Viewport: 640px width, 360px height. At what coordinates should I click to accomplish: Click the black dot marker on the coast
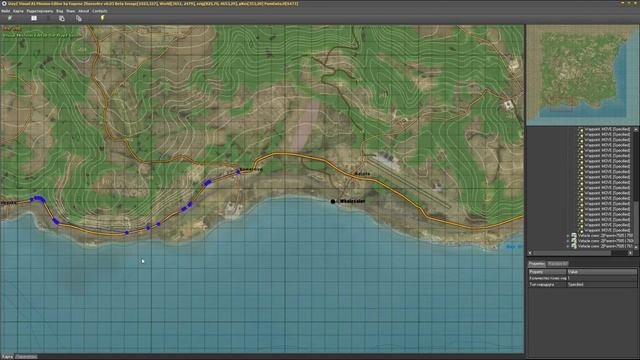(x=333, y=201)
